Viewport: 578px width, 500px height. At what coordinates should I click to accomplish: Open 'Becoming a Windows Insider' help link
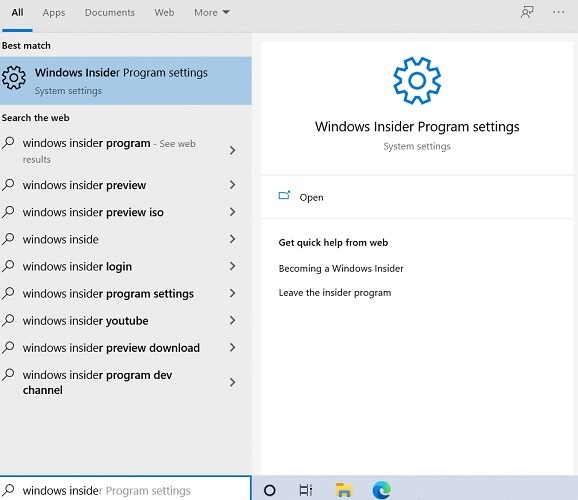[341, 268]
